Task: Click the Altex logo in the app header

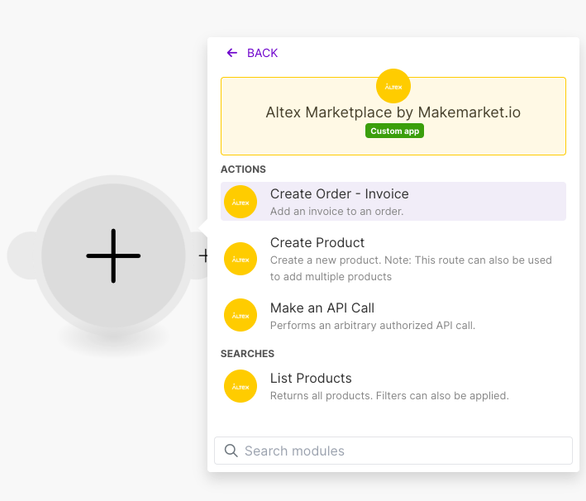Action: tap(393, 86)
